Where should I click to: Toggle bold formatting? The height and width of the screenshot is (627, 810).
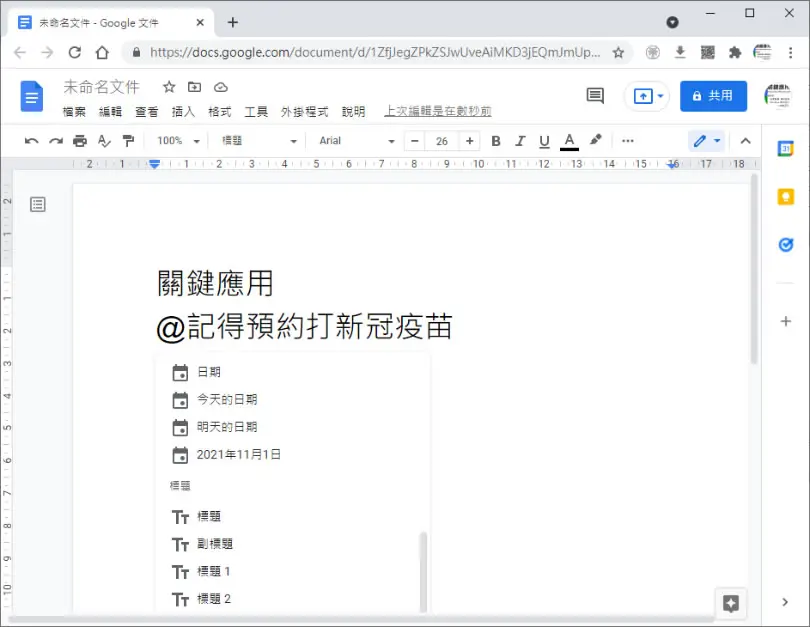[x=496, y=140]
